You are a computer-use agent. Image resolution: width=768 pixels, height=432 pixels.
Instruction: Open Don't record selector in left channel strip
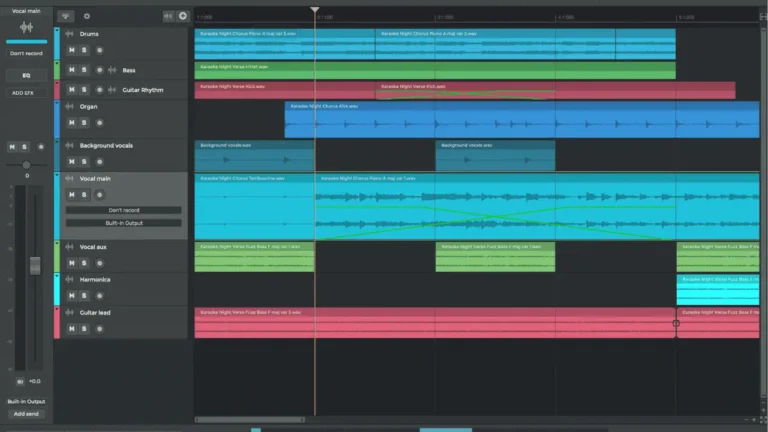pyautogui.click(x=26, y=53)
